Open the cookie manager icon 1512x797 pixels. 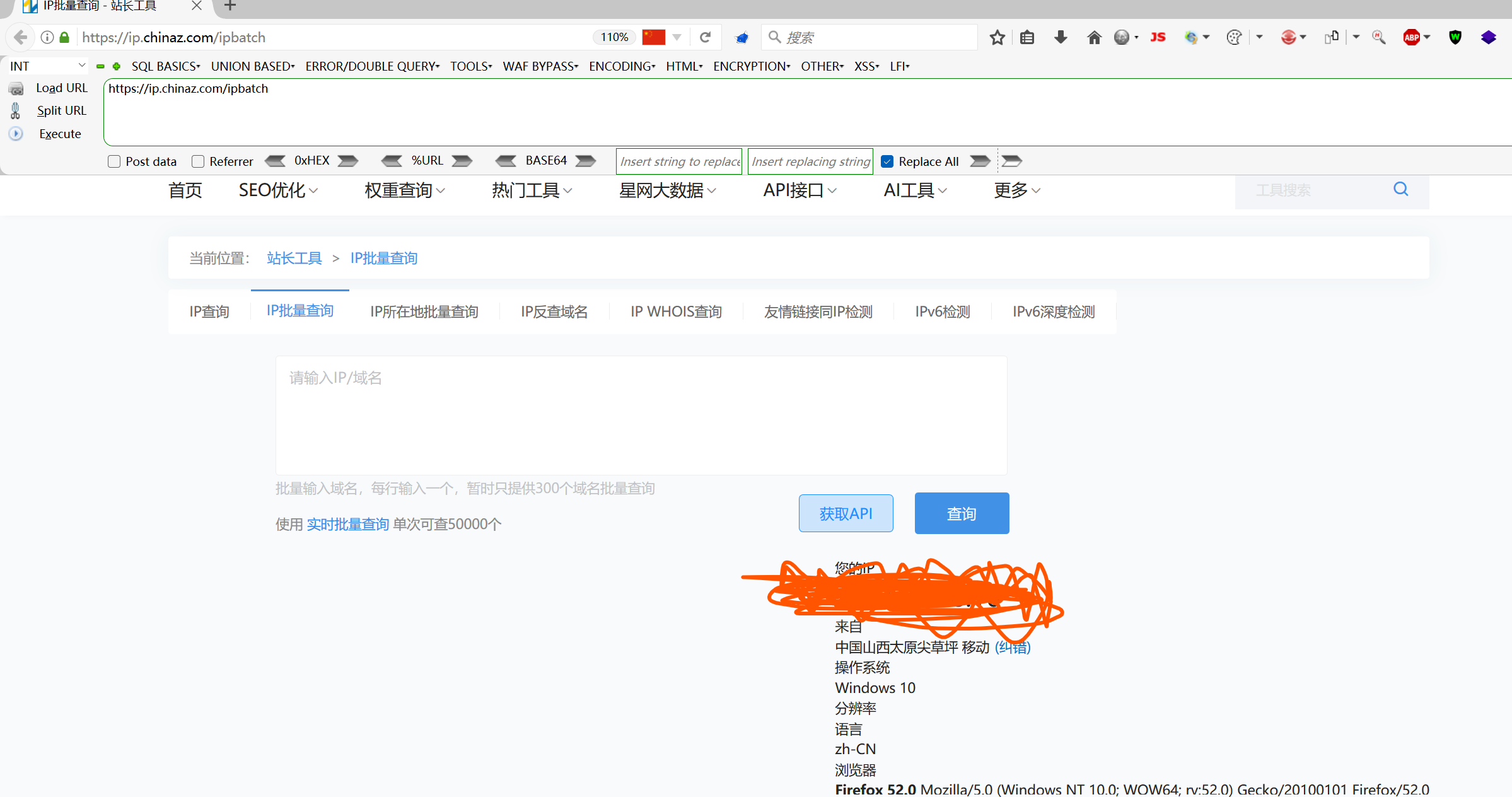(x=1234, y=38)
